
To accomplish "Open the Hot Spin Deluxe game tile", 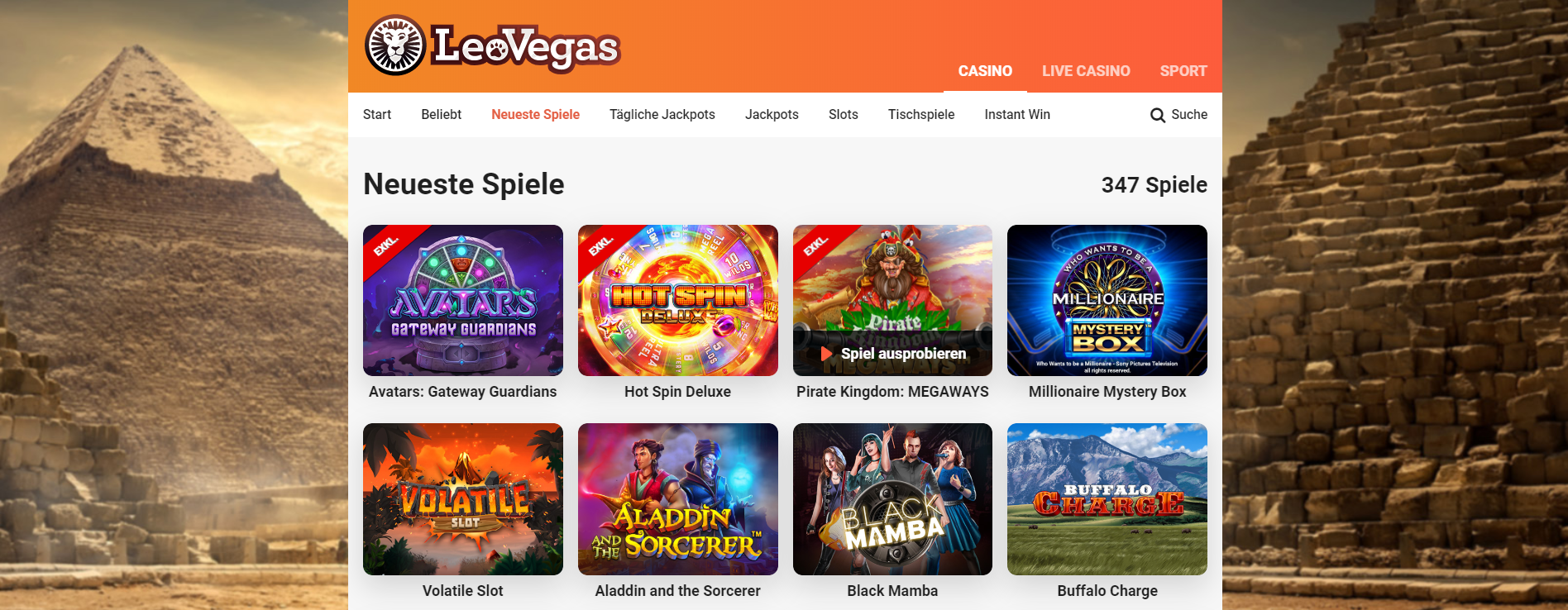I will (678, 300).
